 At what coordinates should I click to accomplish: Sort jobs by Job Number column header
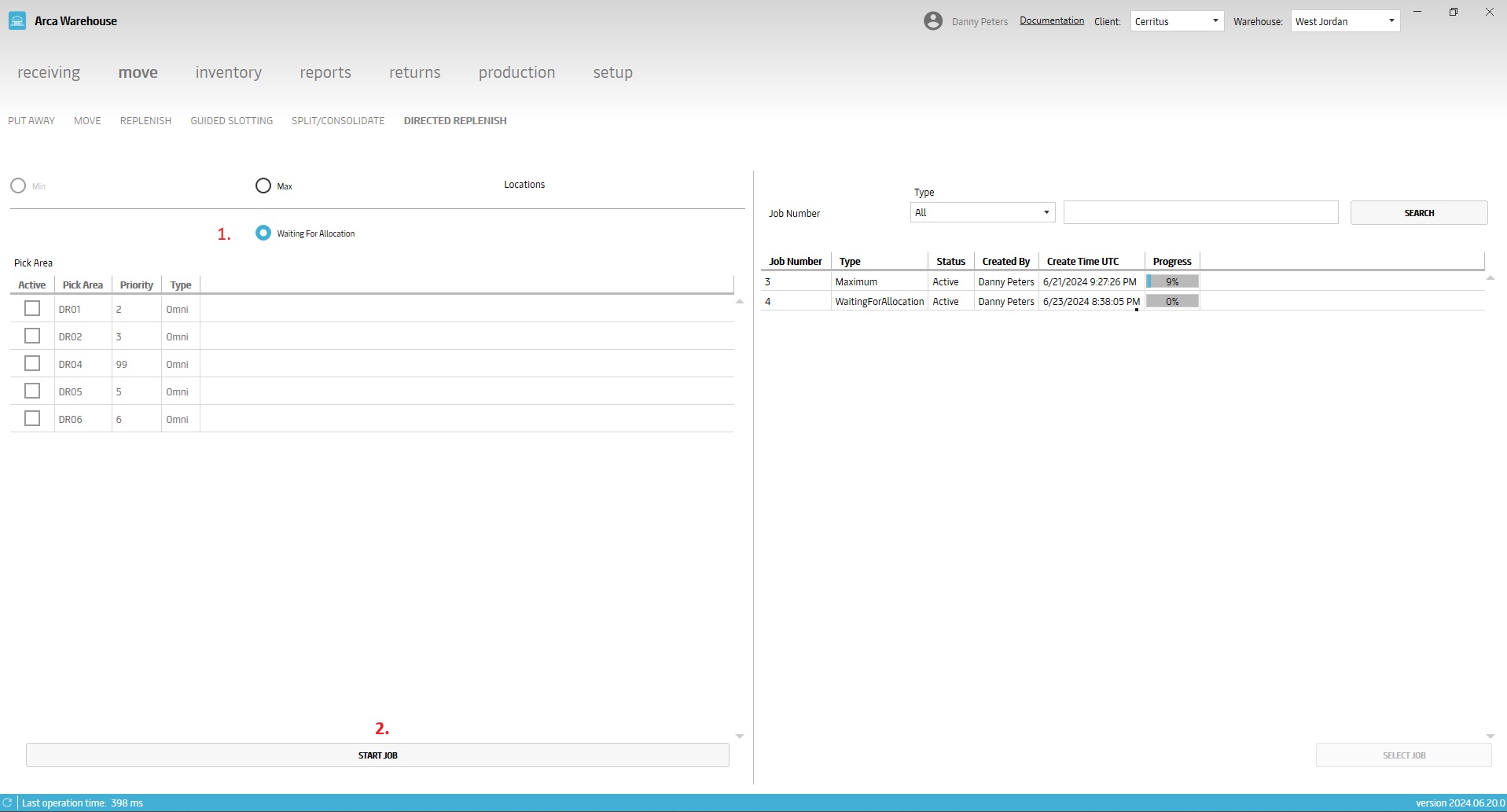(x=796, y=262)
